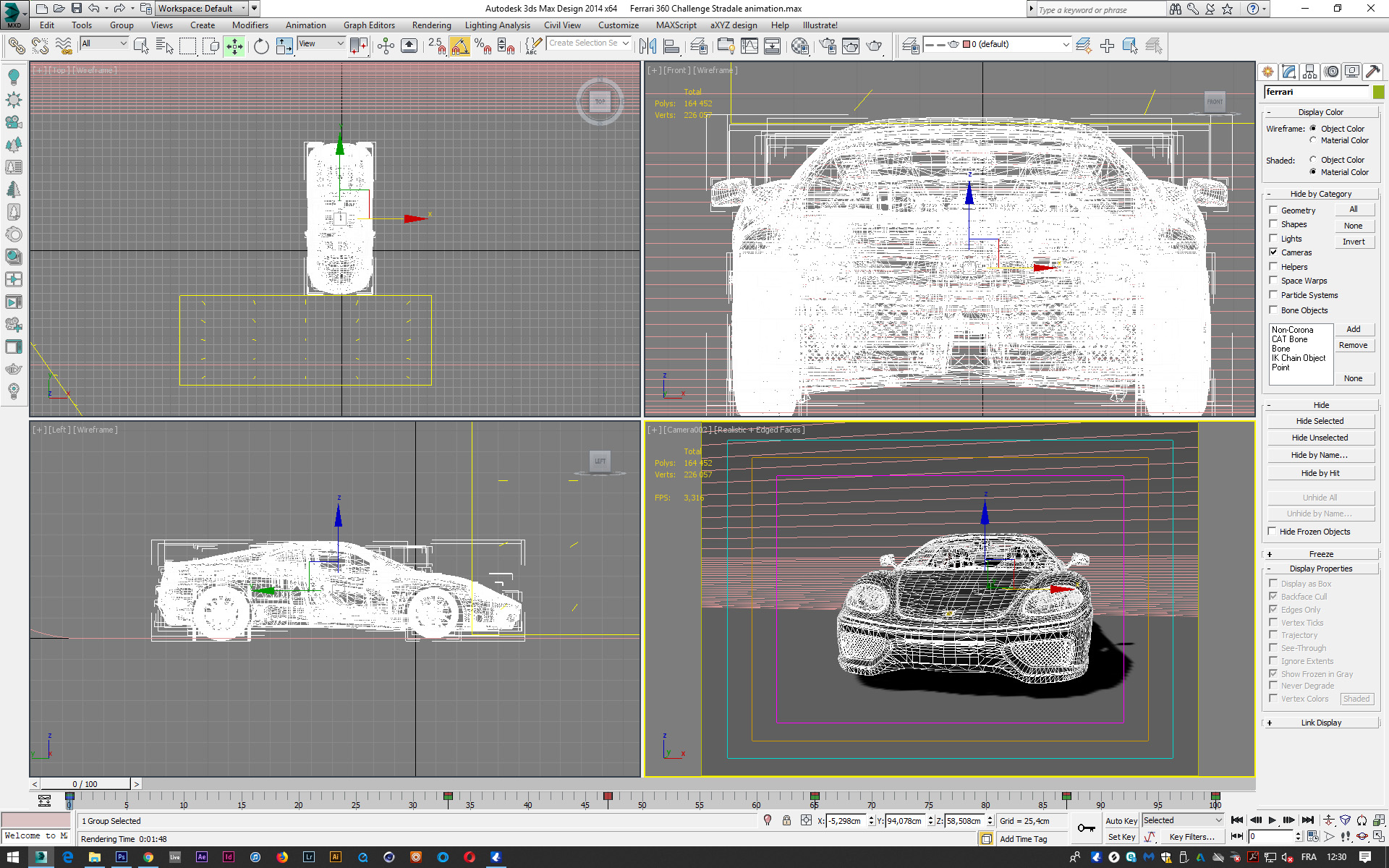Viewport: 1389px width, 868px height.
Task: Activate the Select Object tool
Action: 141,46
